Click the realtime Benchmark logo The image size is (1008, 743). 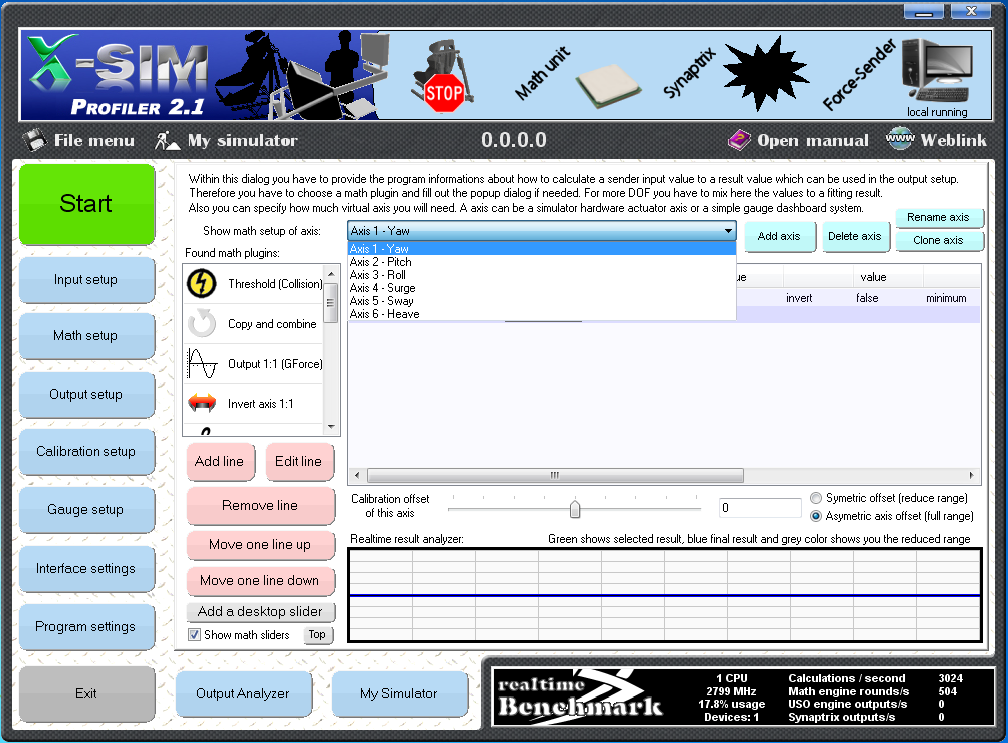(580, 697)
